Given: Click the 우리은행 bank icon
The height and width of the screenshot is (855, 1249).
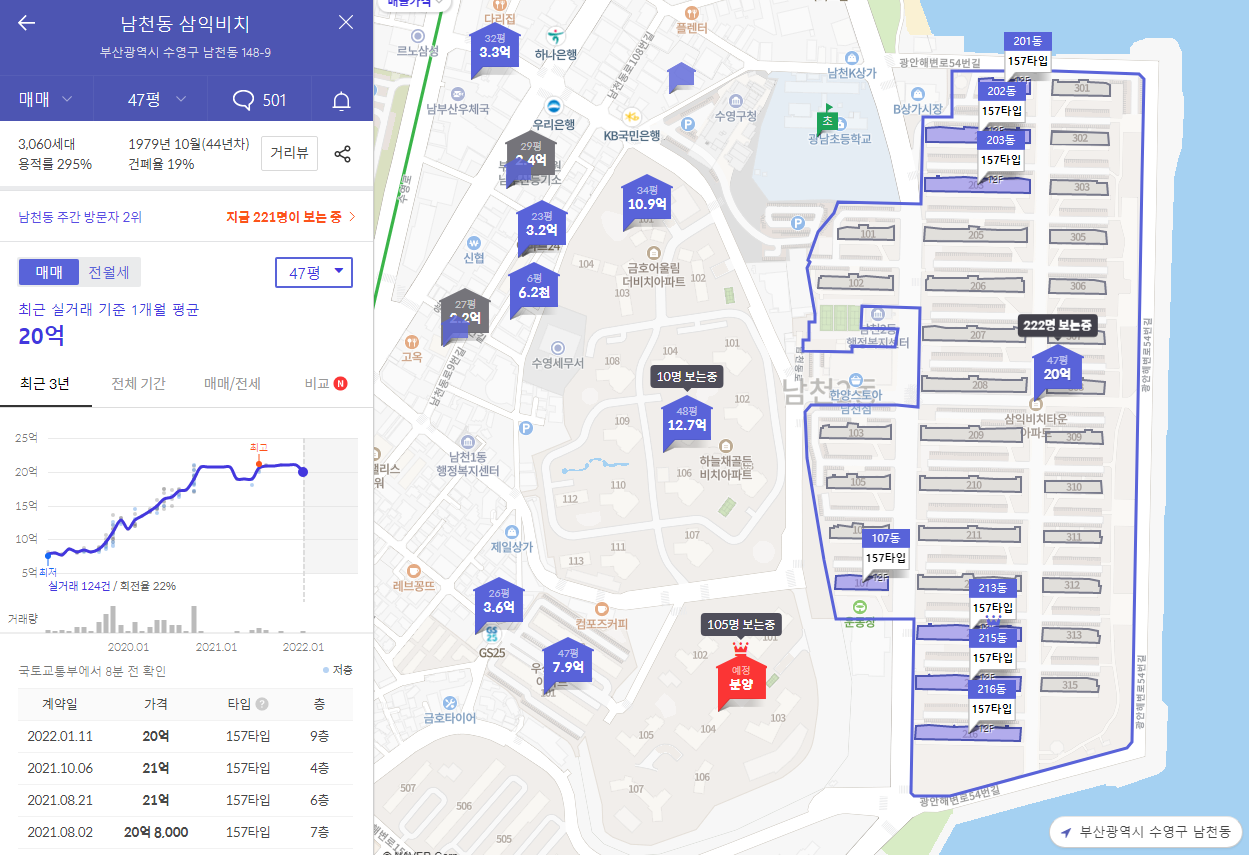Looking at the screenshot, I should point(553,107).
